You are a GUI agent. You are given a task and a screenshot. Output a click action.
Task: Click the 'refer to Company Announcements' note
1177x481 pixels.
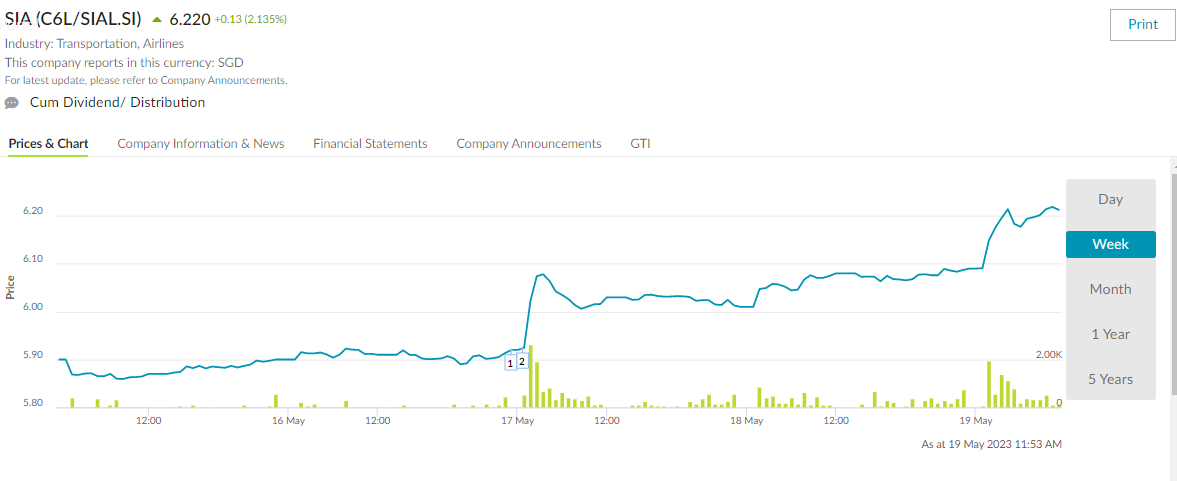[x=146, y=80]
